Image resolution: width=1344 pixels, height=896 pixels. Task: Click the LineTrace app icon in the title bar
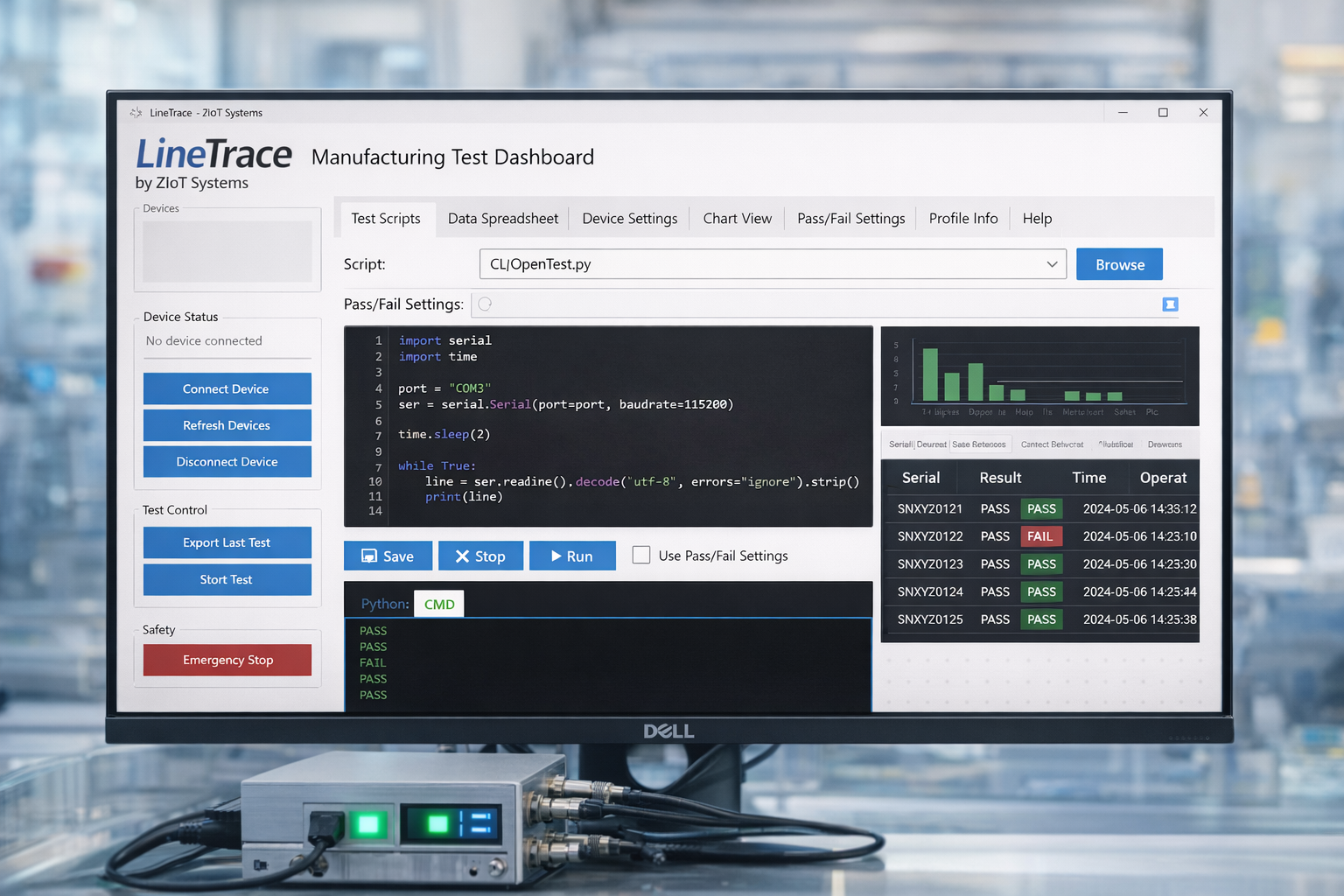[x=136, y=112]
